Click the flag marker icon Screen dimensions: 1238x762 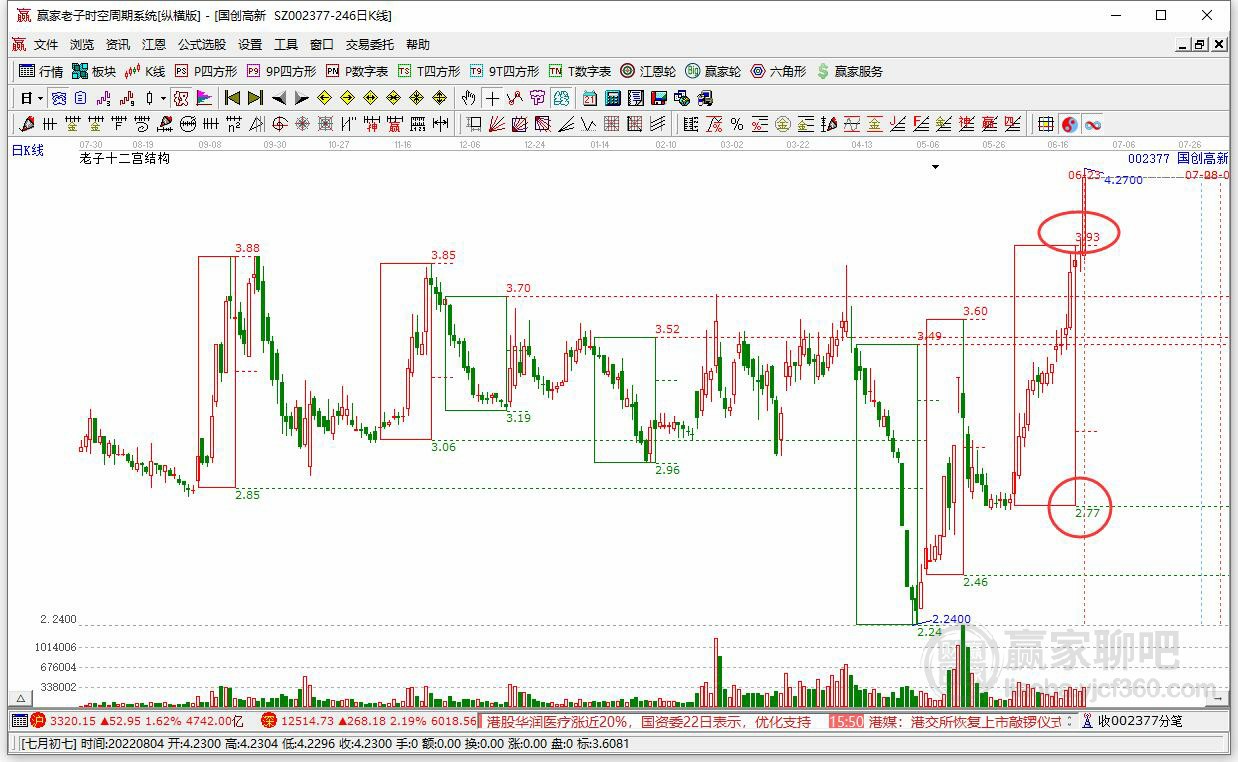click(204, 98)
